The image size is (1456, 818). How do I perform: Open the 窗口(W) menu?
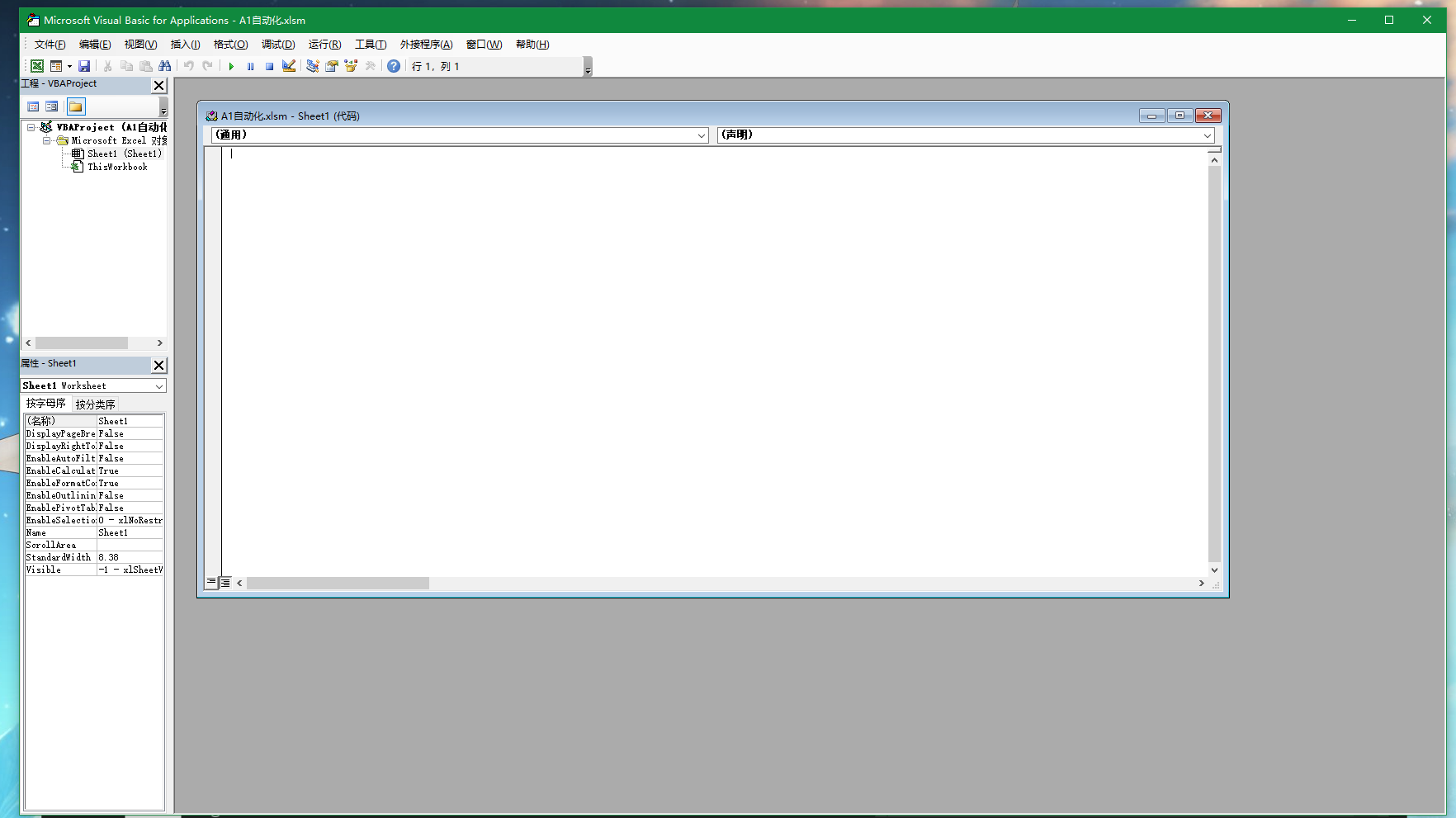(484, 45)
